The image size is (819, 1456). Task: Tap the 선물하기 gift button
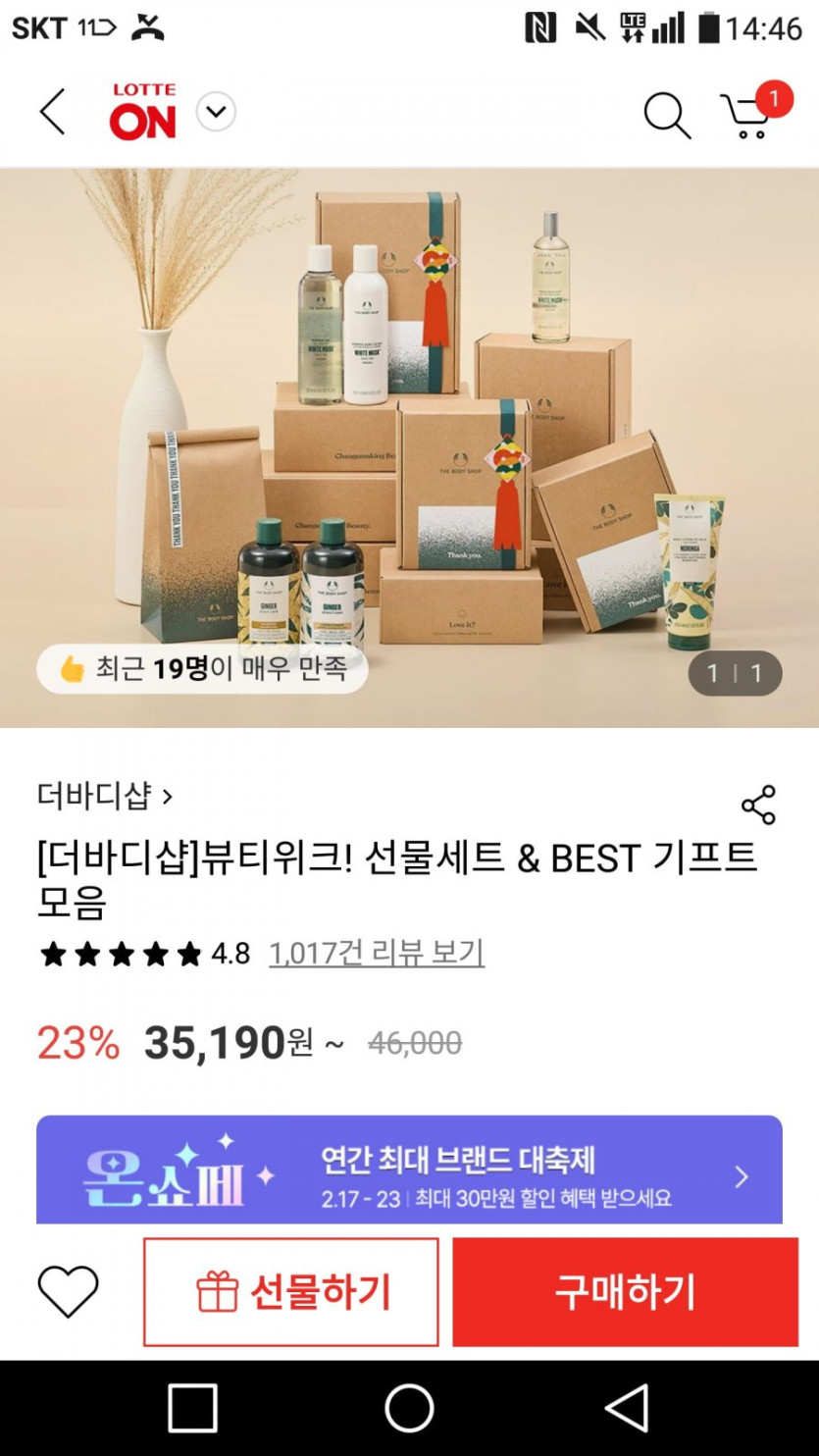pos(291,1291)
